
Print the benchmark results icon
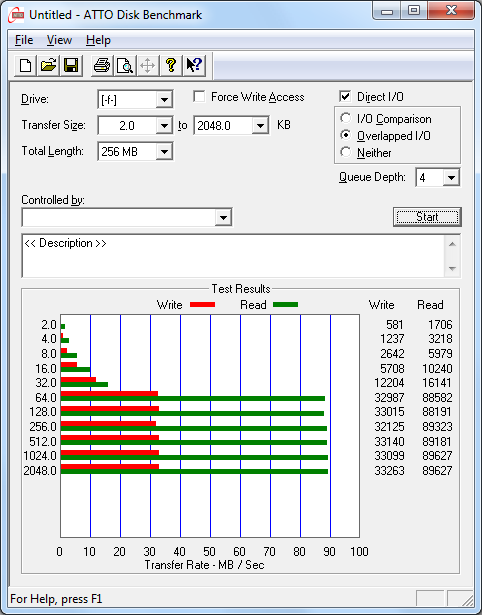(102, 65)
